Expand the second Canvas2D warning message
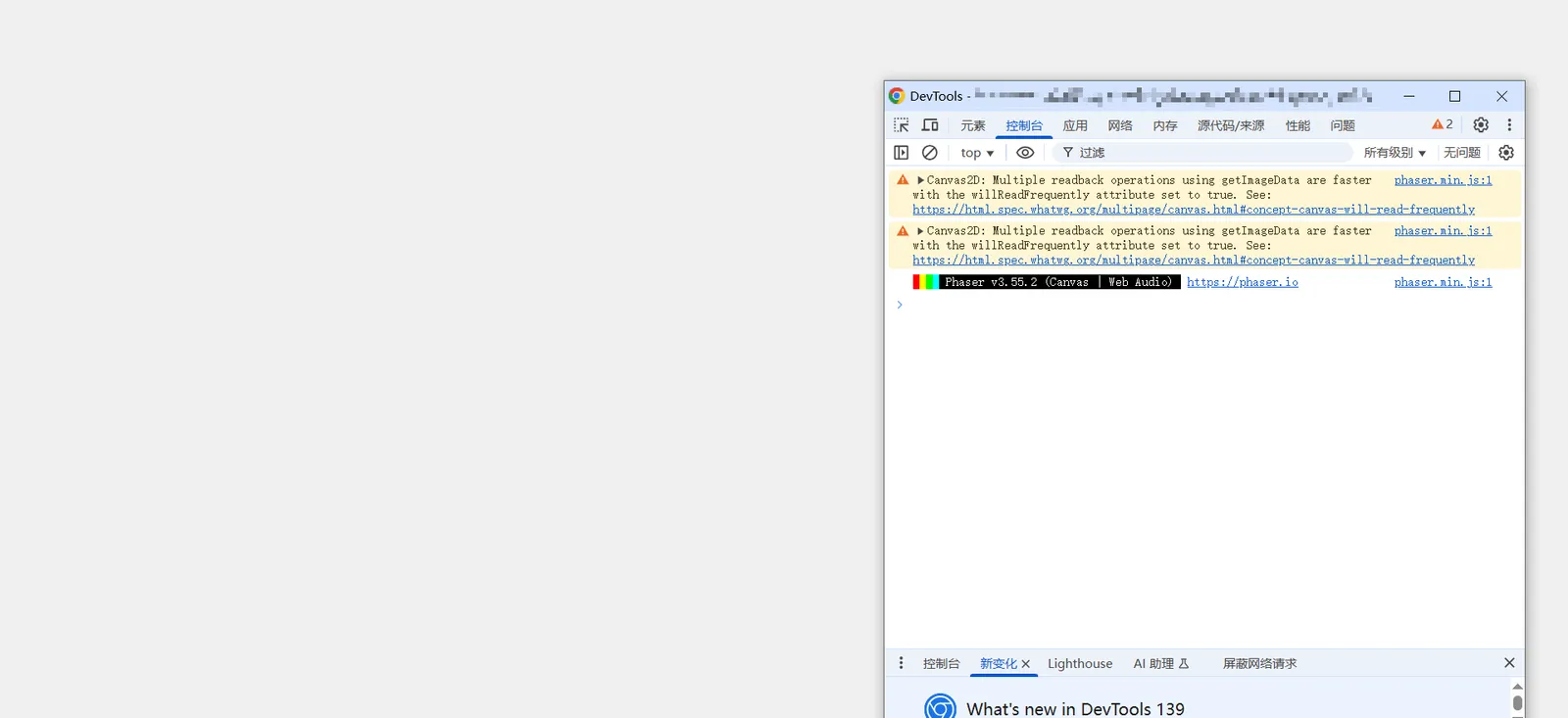 coord(920,231)
